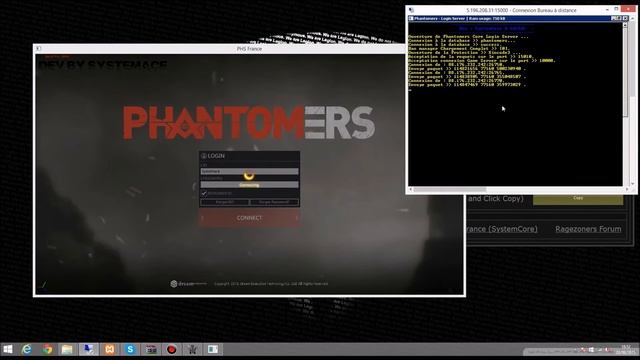Image resolution: width=640 pixels, height=360 pixels.
Task: Click the PHS France window title bar
Action: (249, 49)
